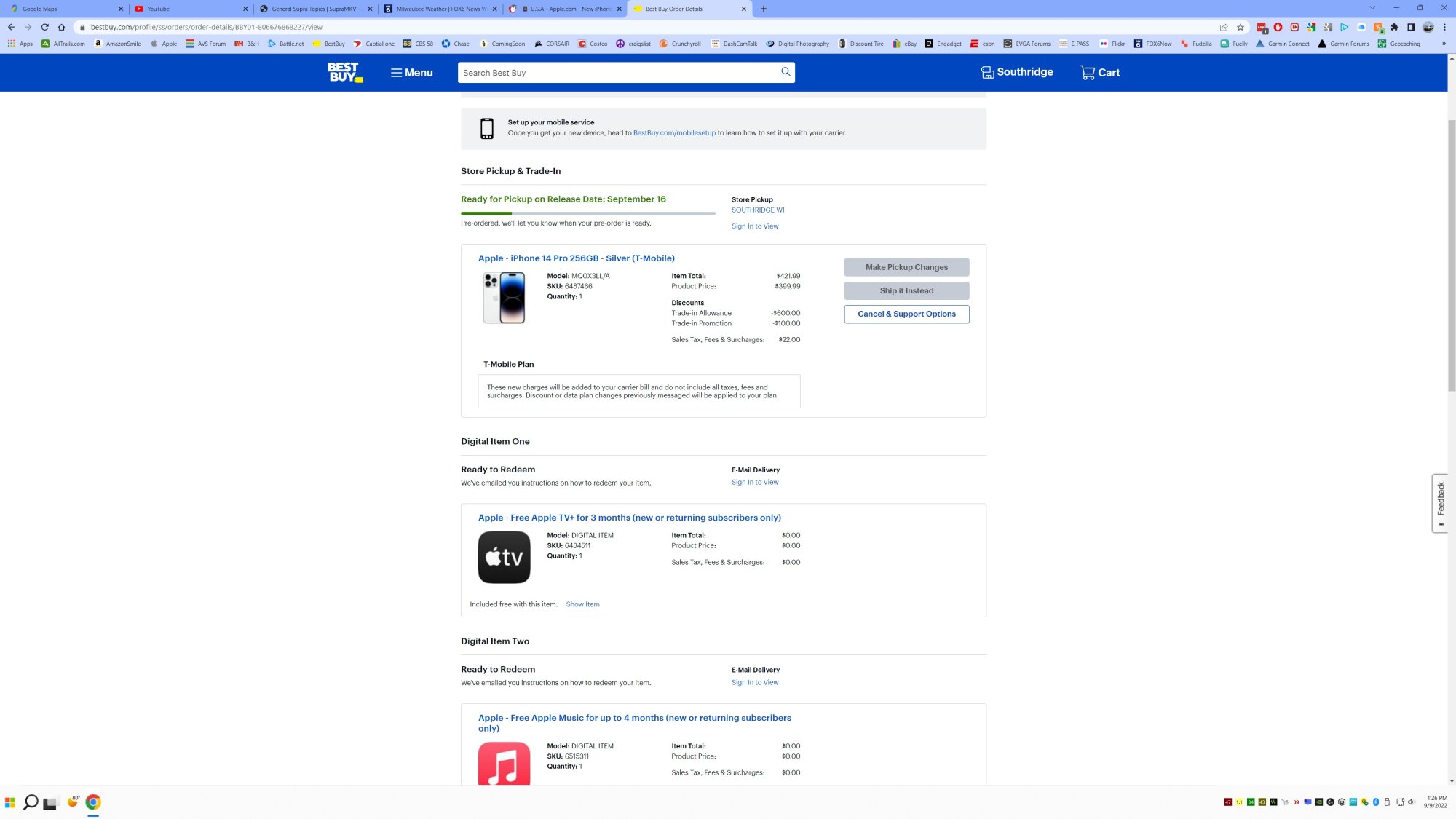
Task: Click the Chrome taskbar icon
Action: [93, 802]
